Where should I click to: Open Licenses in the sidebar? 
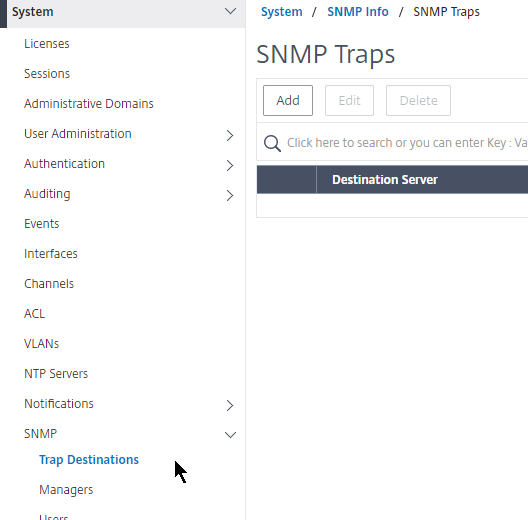(x=47, y=44)
